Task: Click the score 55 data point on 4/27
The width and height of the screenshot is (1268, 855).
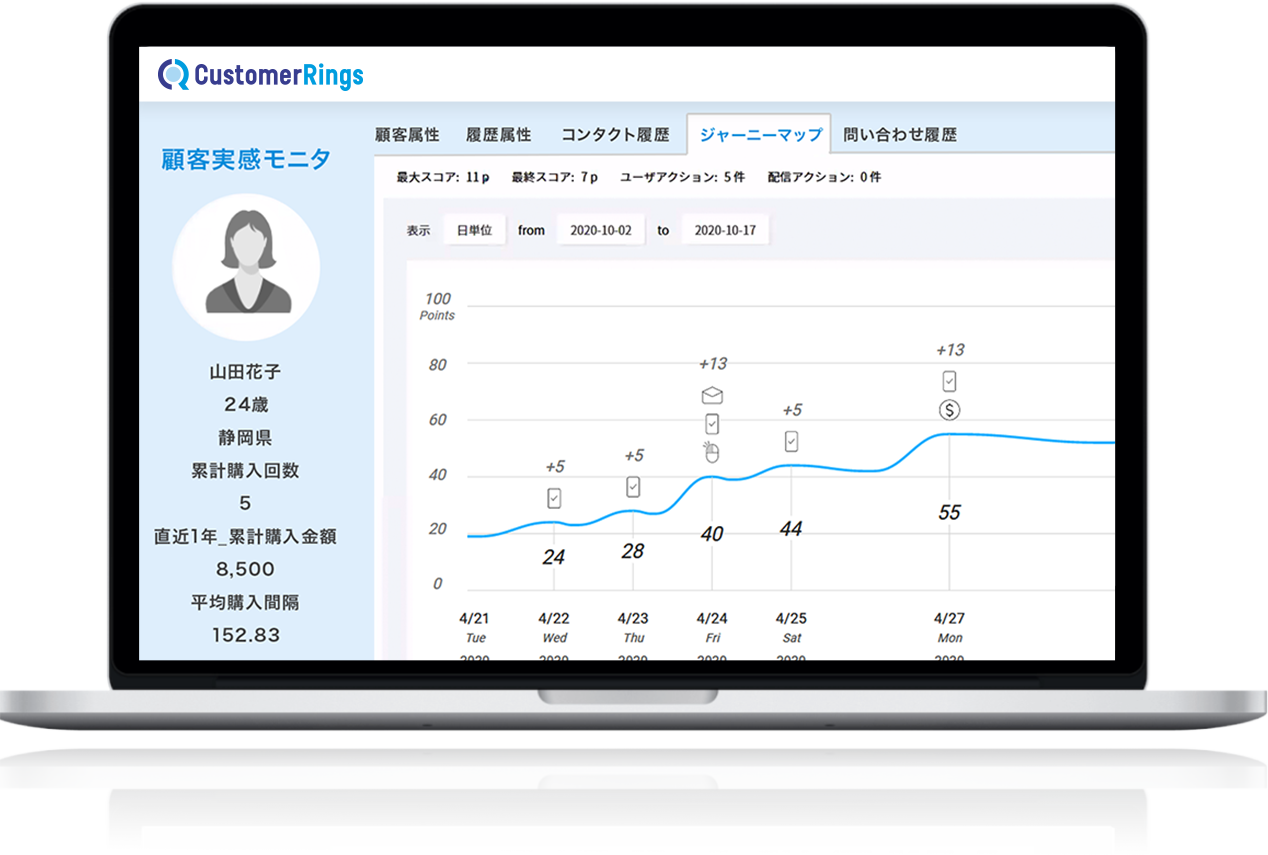Action: [x=949, y=435]
